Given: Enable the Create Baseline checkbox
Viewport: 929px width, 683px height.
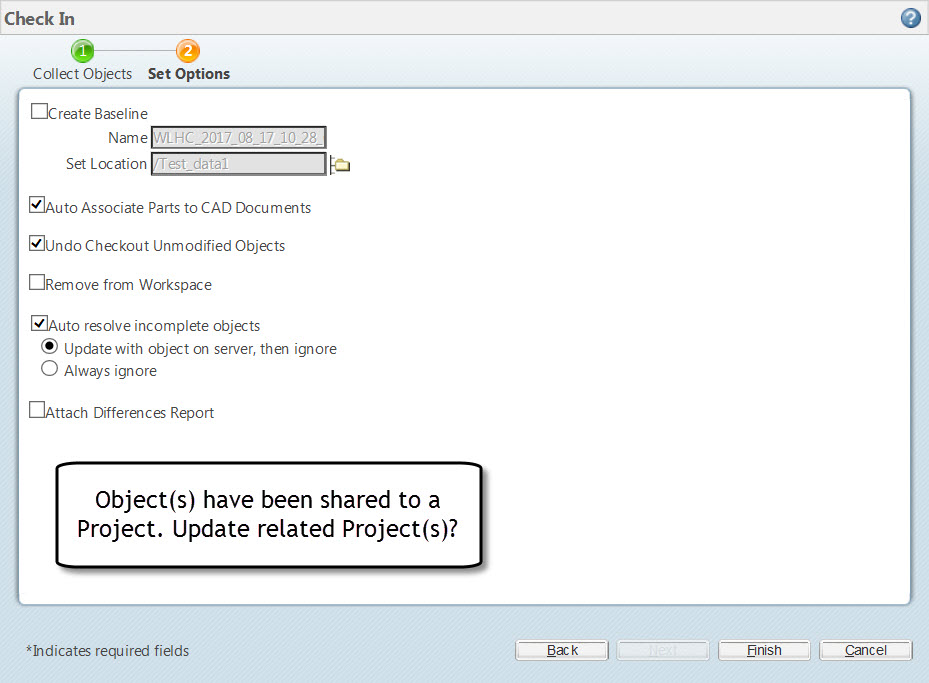Looking at the screenshot, I should (39, 110).
